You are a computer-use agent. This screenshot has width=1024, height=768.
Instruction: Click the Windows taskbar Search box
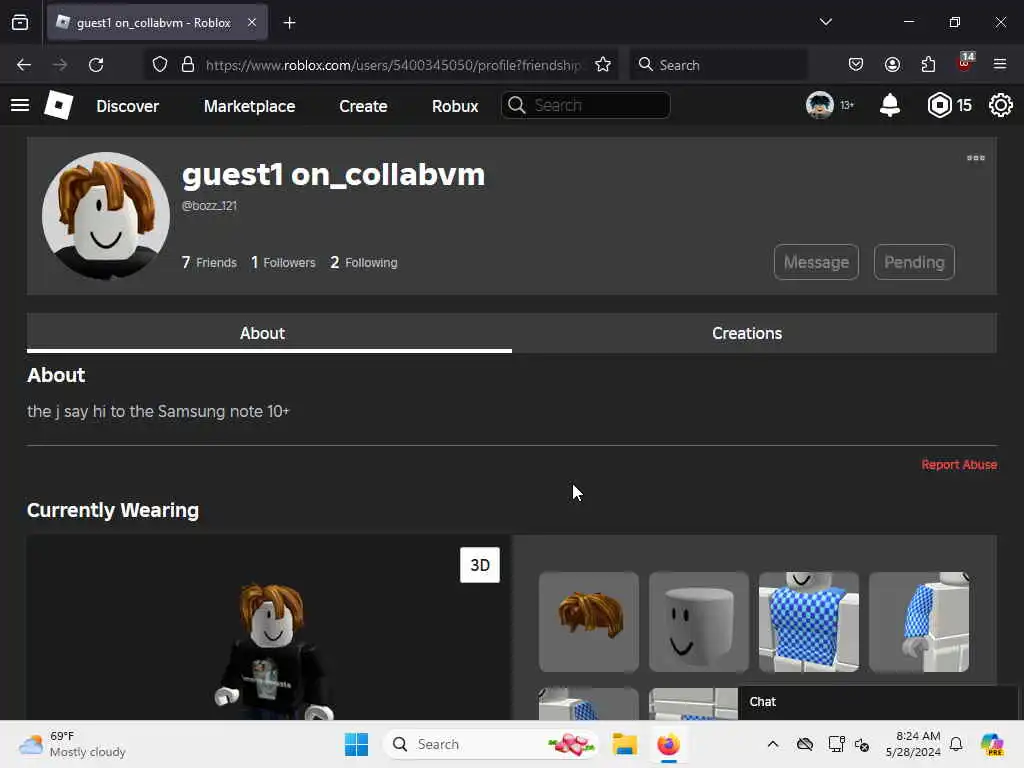click(x=491, y=744)
